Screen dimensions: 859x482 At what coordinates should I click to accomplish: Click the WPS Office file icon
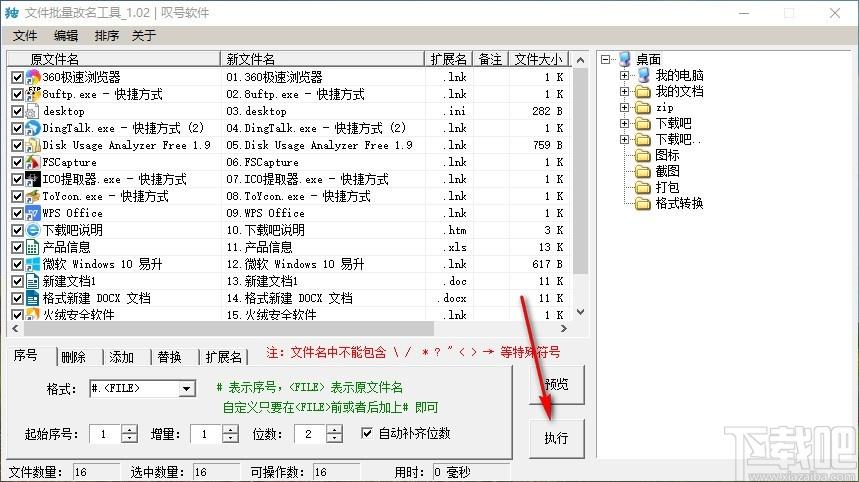(x=33, y=213)
